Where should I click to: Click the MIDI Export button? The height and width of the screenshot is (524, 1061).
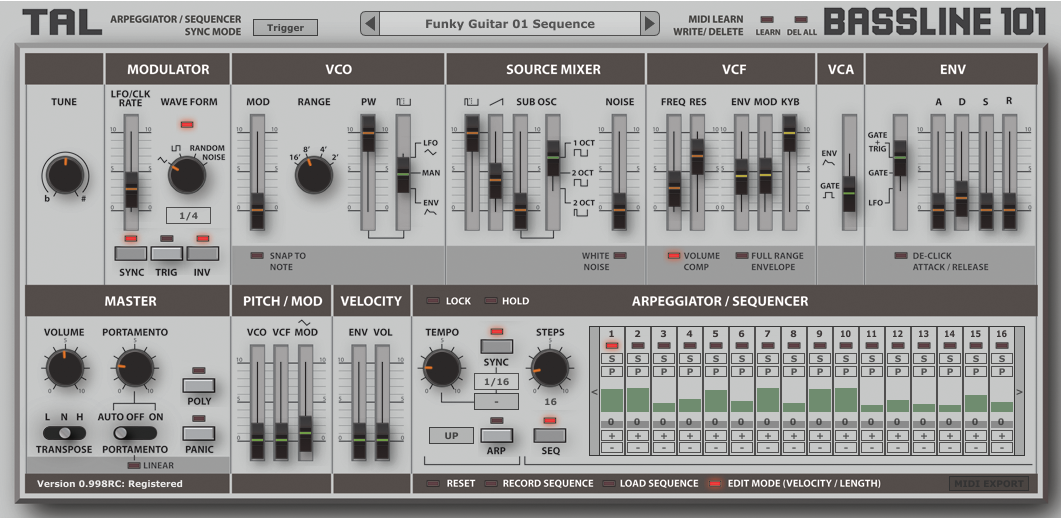[x=987, y=484]
